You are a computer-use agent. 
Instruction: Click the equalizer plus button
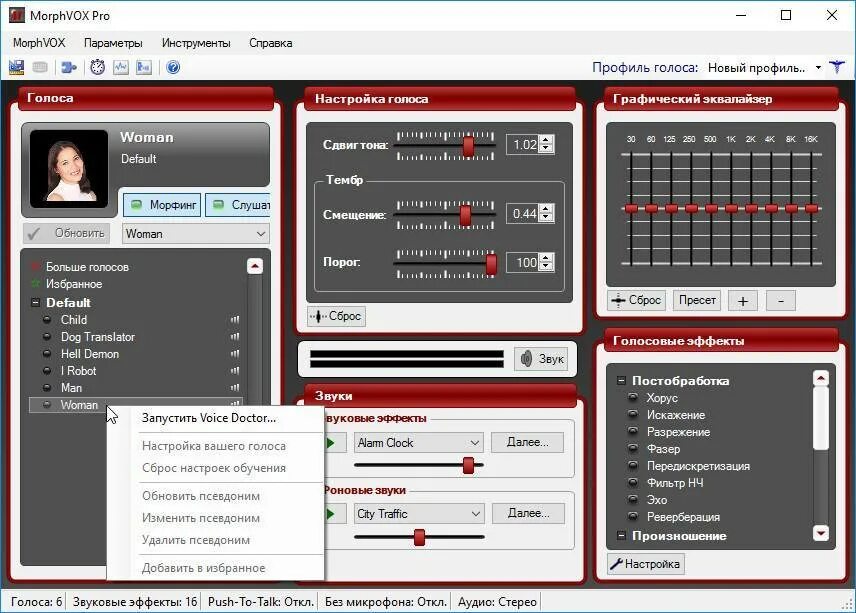pyautogui.click(x=743, y=301)
